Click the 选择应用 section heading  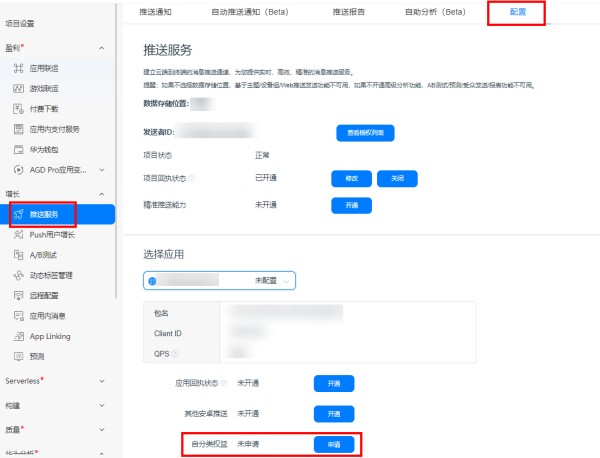(163, 254)
